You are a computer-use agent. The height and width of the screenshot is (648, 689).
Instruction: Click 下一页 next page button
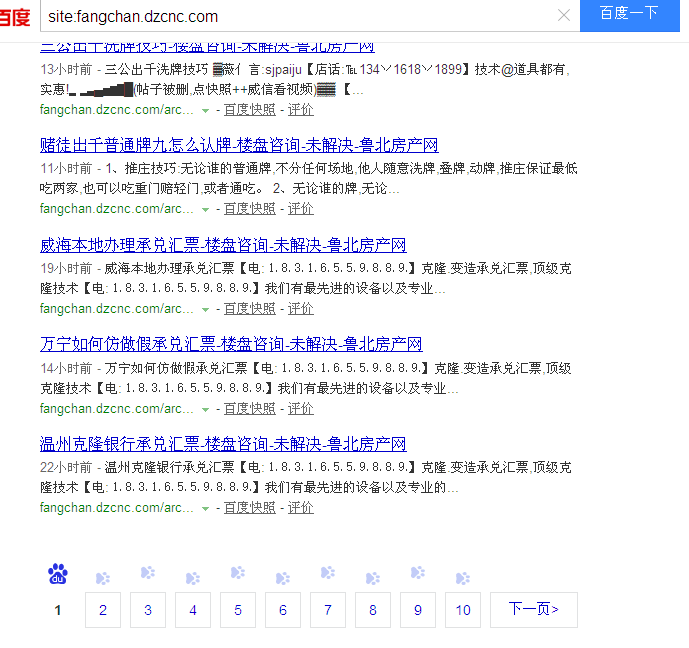coord(534,610)
